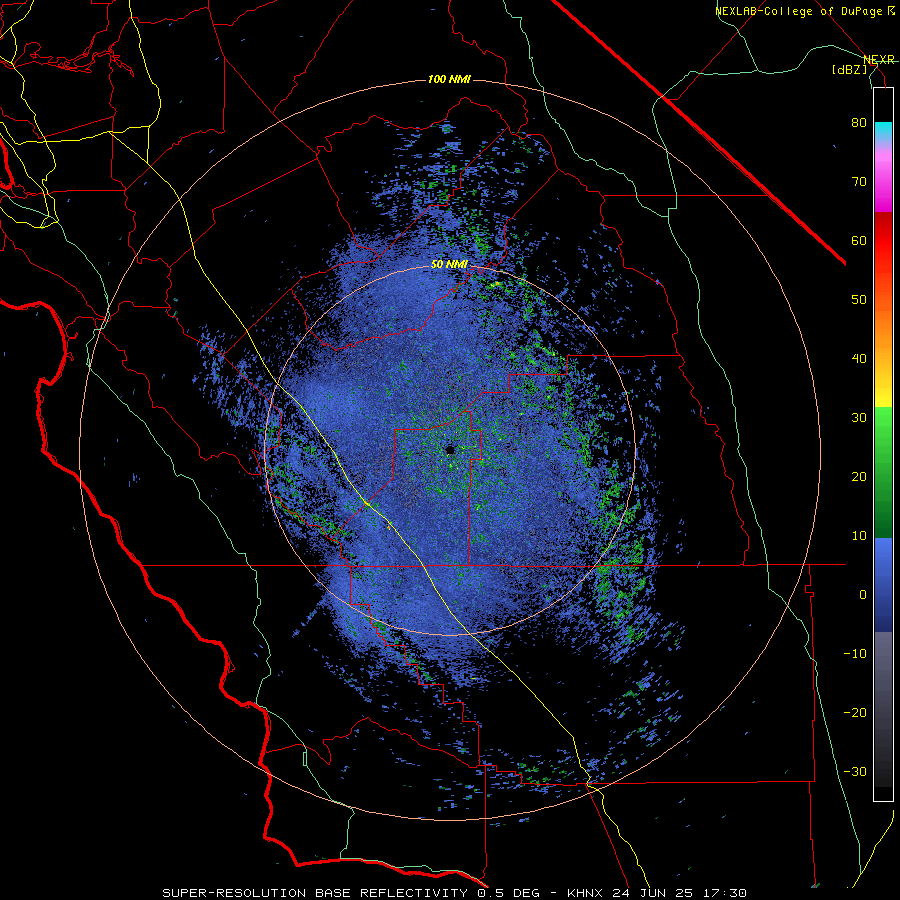Click SUPER-RESOLUTION BASE REFLECTIVITY product title
This screenshot has width=900, height=900.
(315, 893)
